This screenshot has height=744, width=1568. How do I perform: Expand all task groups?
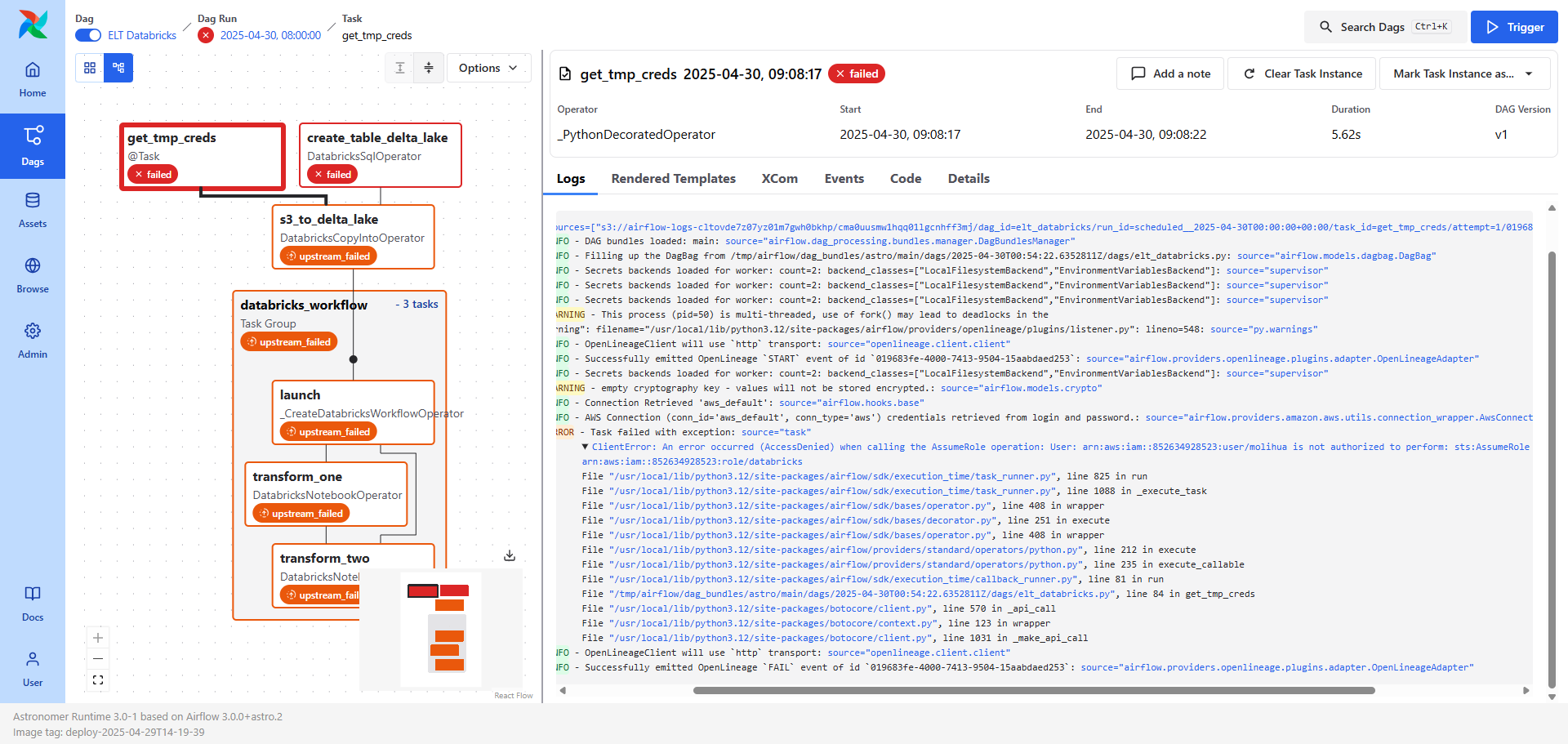click(400, 68)
